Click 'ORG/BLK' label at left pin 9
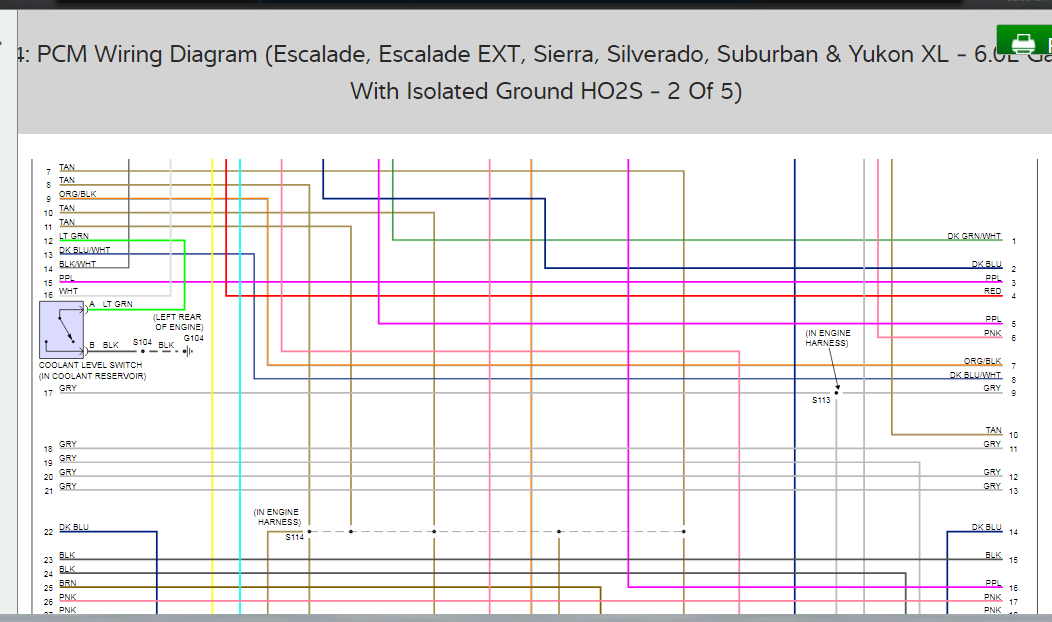This screenshot has height=622, width=1052. 78,194
